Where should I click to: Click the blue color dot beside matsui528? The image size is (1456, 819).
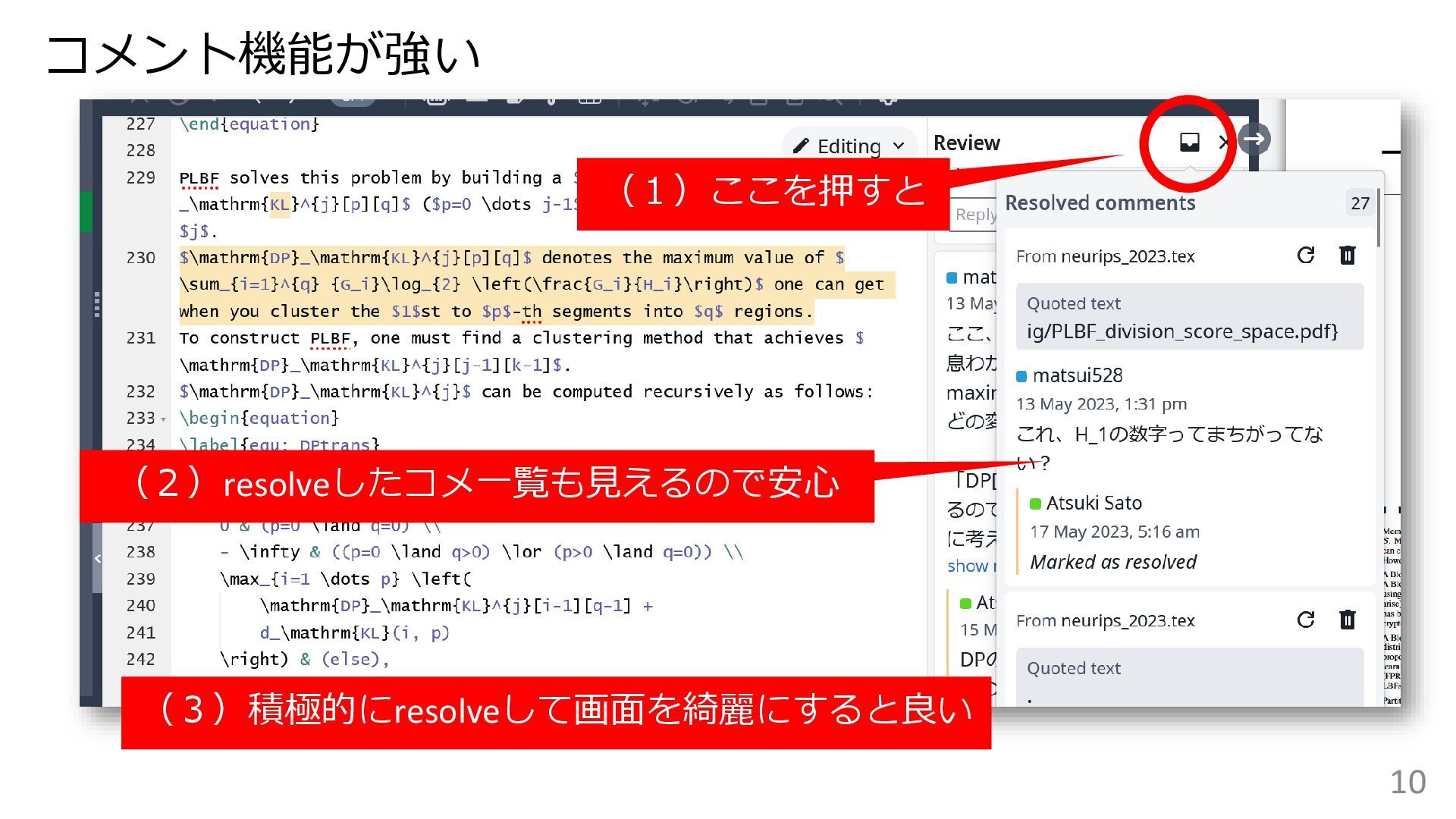click(1021, 376)
